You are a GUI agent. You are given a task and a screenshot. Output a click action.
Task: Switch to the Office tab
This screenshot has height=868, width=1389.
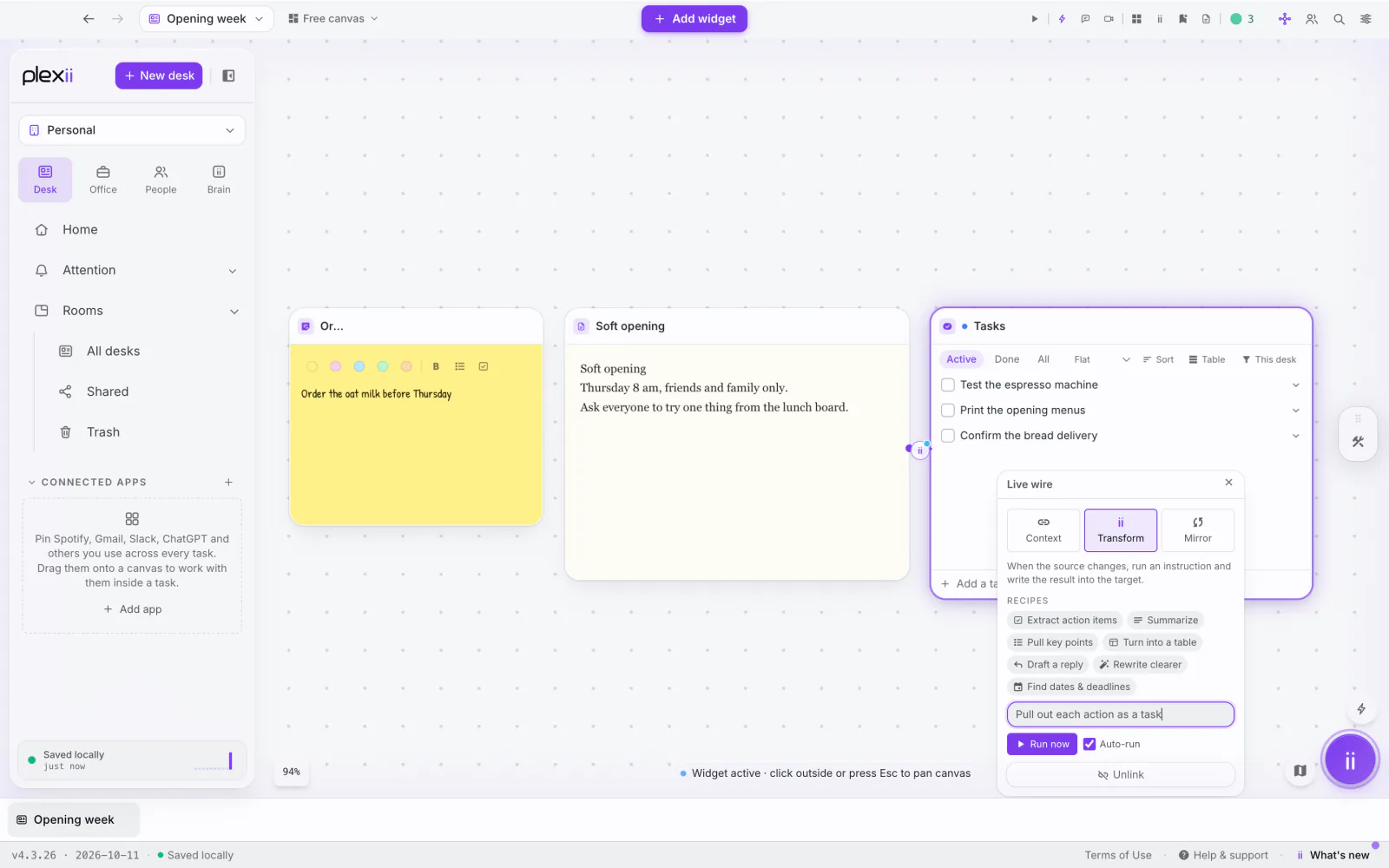(x=102, y=180)
